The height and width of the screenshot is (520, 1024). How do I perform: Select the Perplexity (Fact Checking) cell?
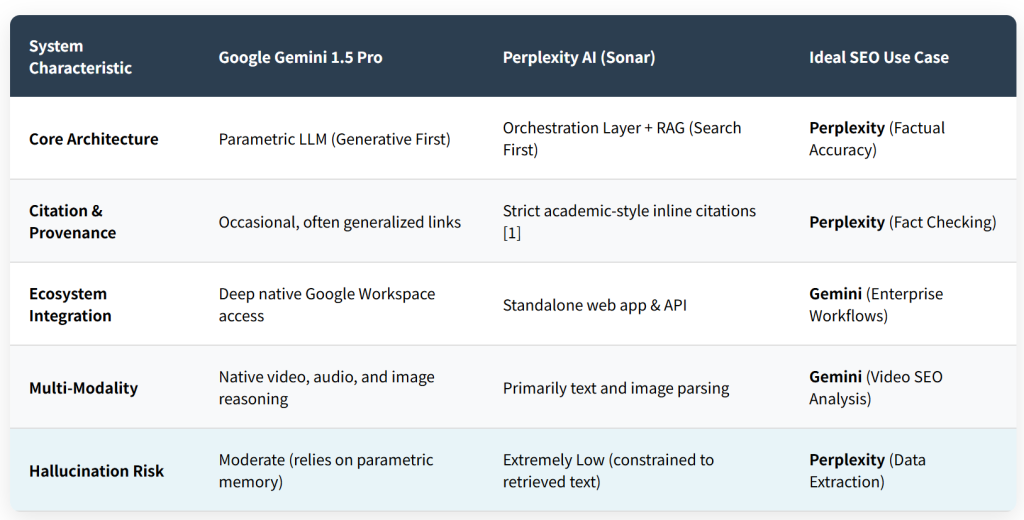point(903,222)
